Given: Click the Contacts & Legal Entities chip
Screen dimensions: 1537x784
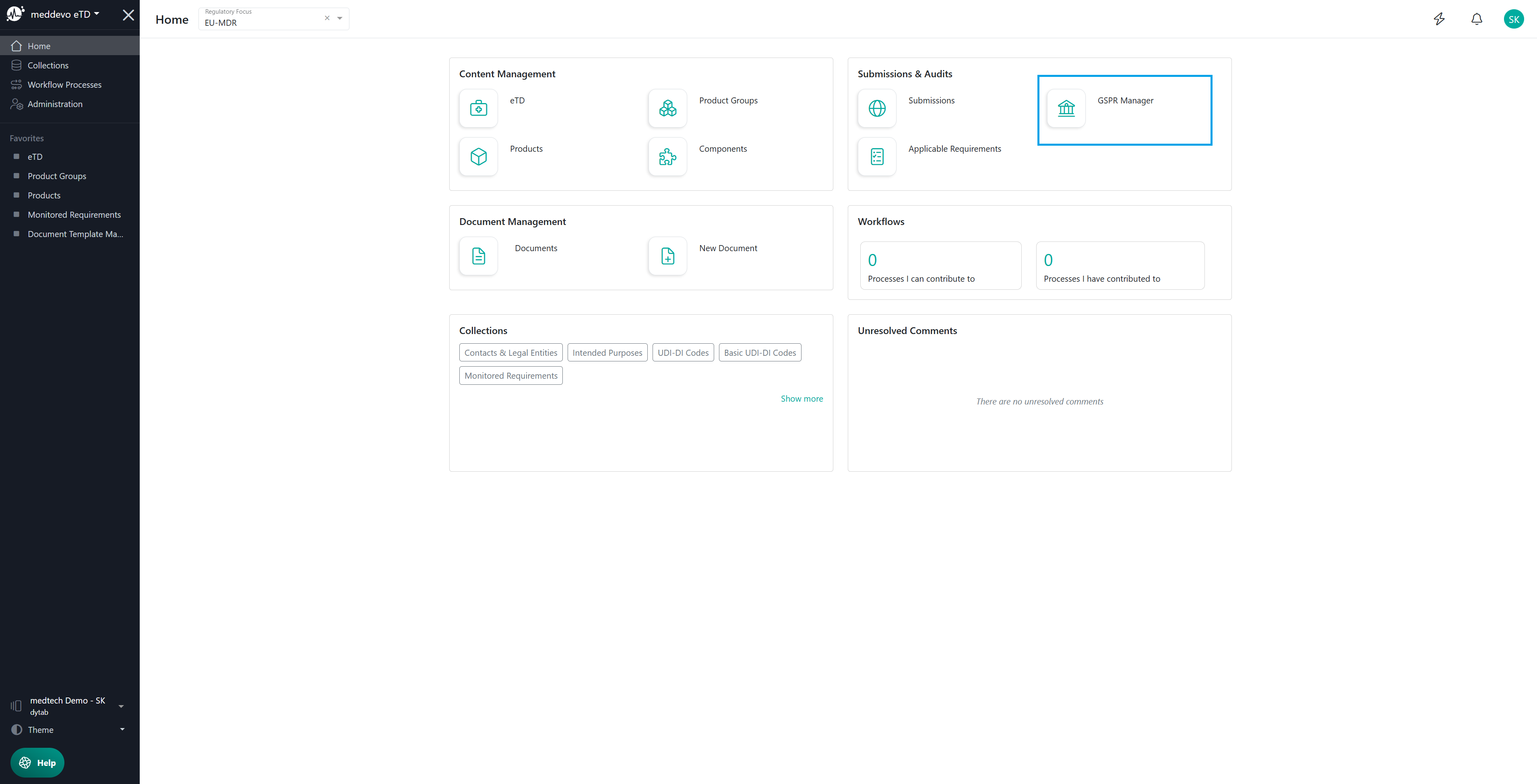Looking at the screenshot, I should (511, 353).
